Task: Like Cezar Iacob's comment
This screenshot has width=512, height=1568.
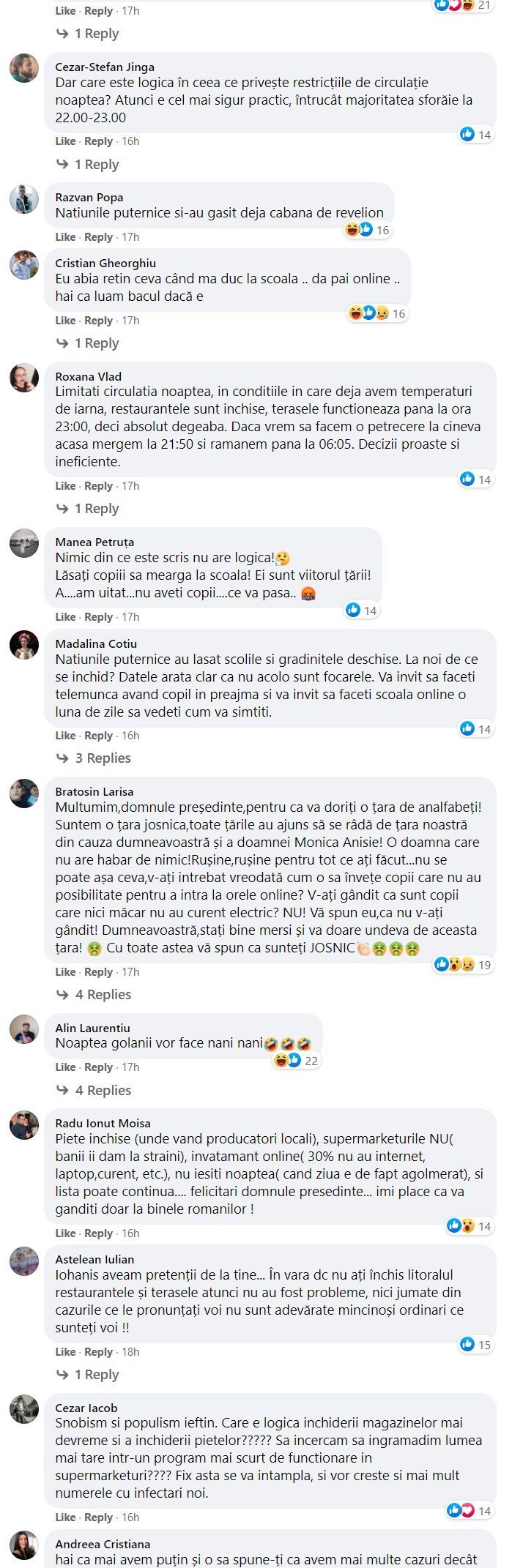Action: [x=65, y=1517]
